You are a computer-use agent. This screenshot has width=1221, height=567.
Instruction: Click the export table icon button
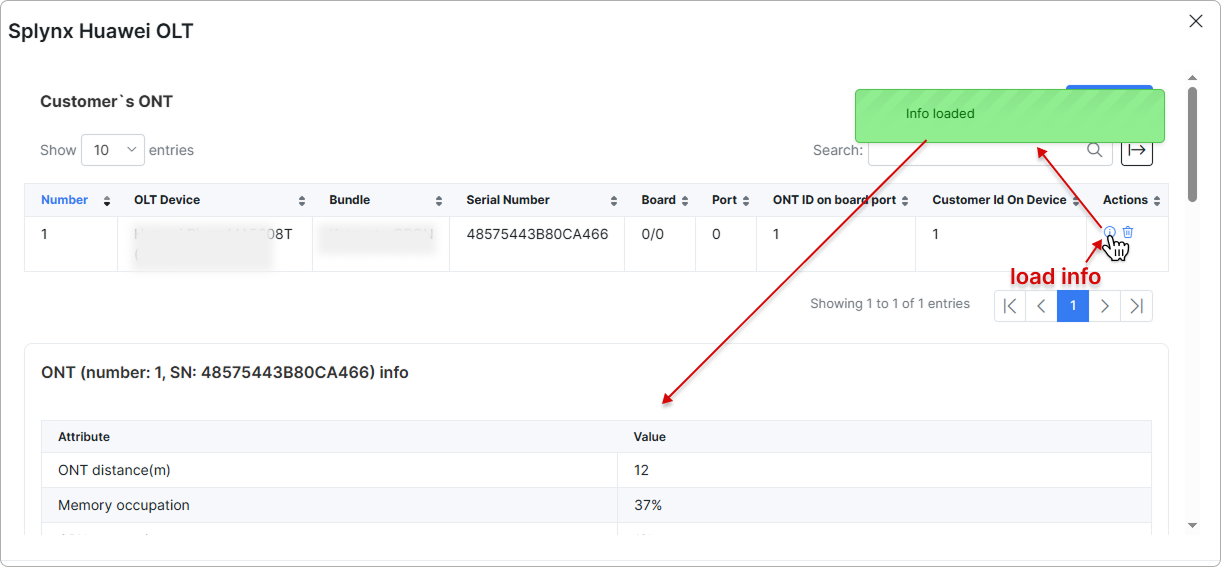1137,150
